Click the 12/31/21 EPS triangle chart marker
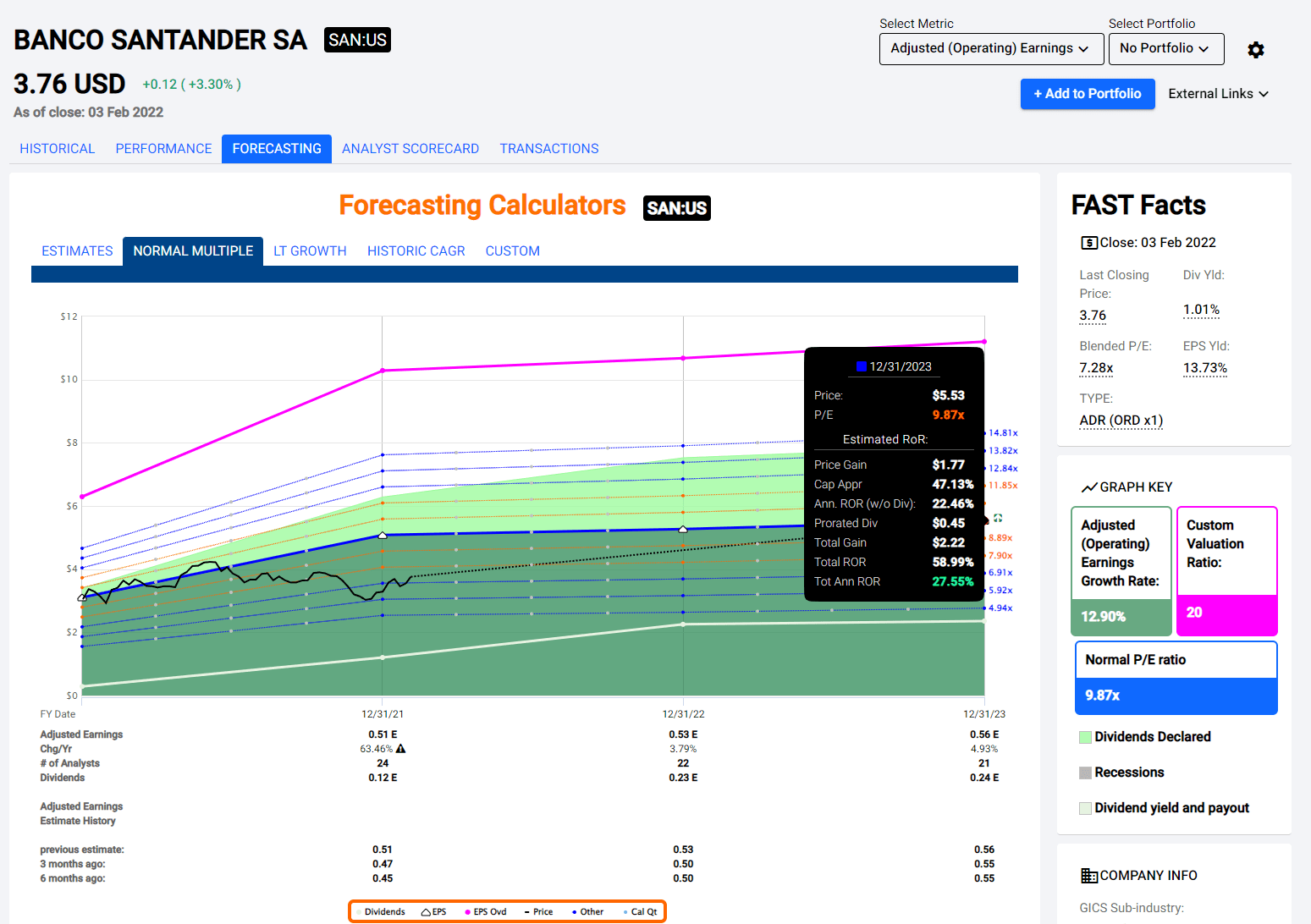Screen dimensions: 1311x924 click(383, 535)
